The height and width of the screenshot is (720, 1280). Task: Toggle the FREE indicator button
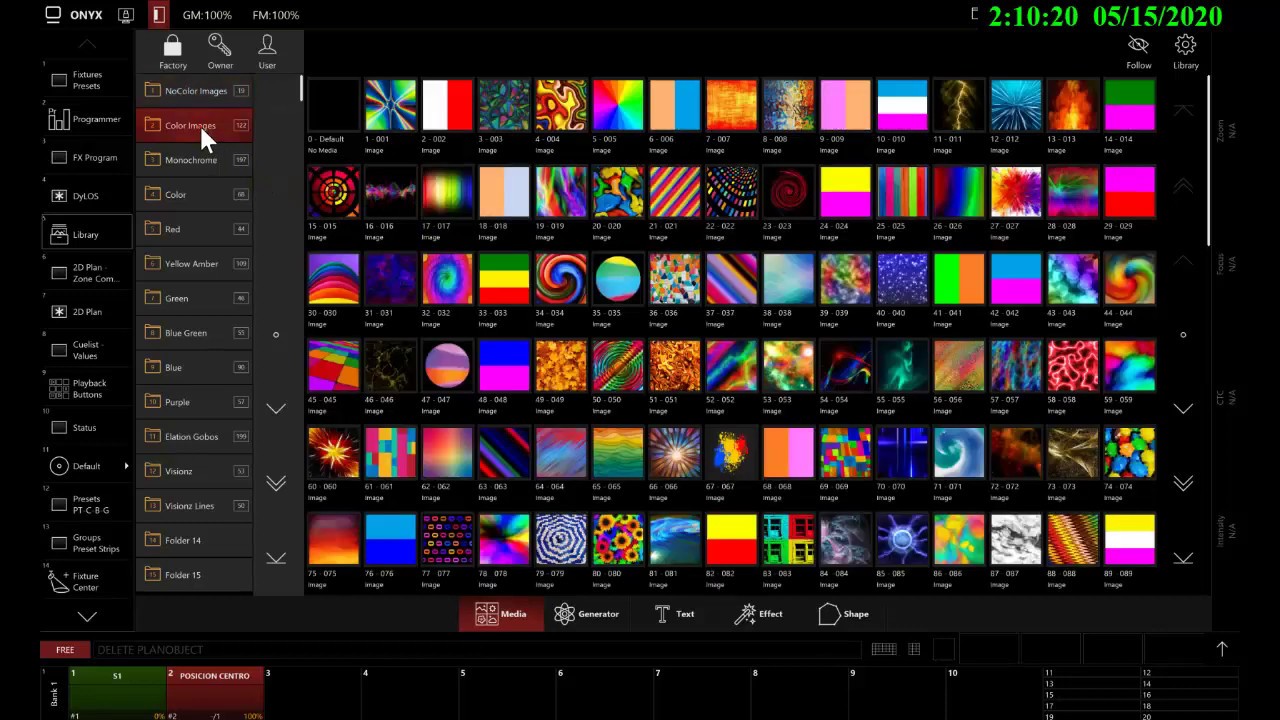coord(65,650)
